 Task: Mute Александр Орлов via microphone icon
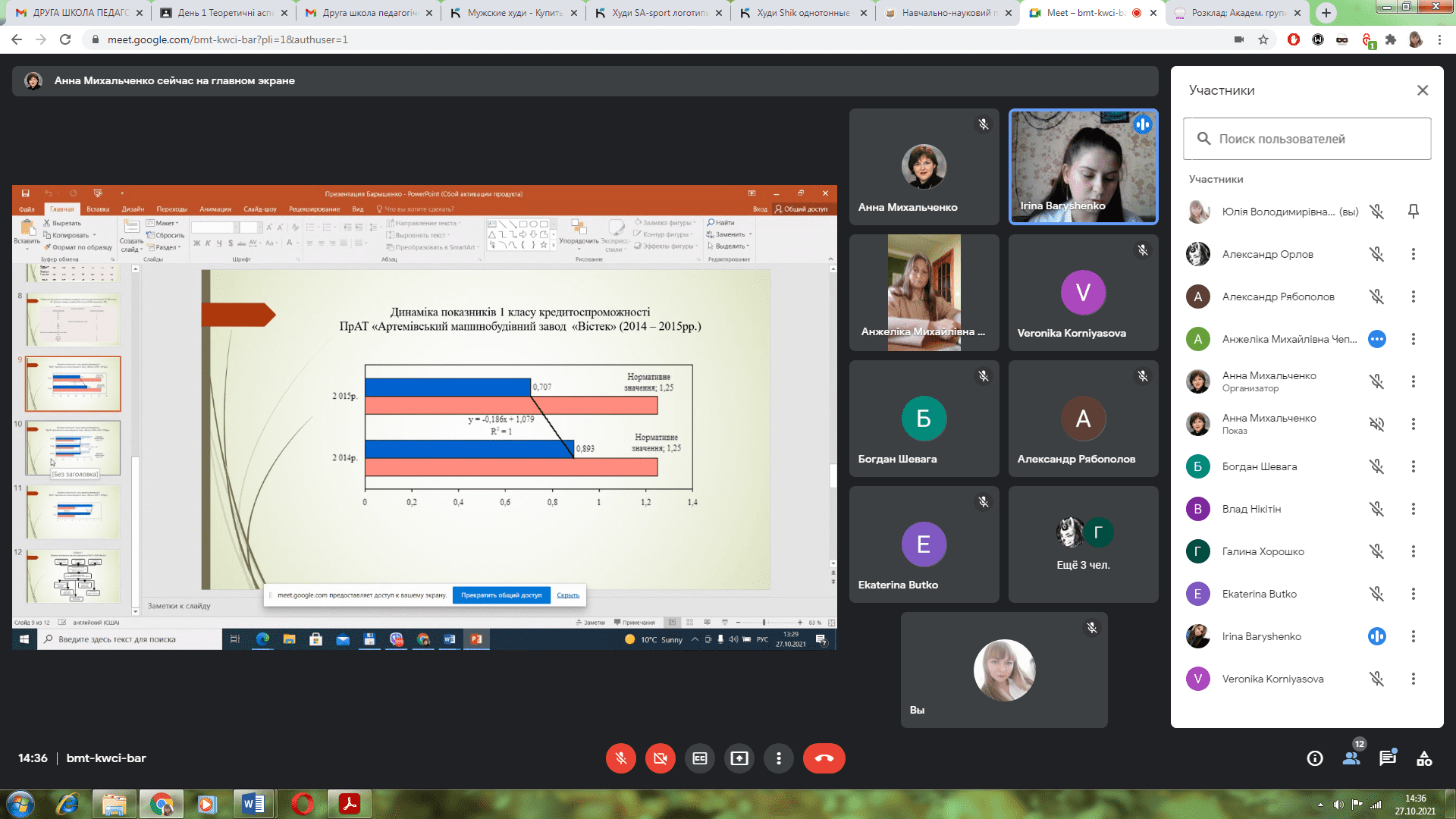tap(1377, 254)
